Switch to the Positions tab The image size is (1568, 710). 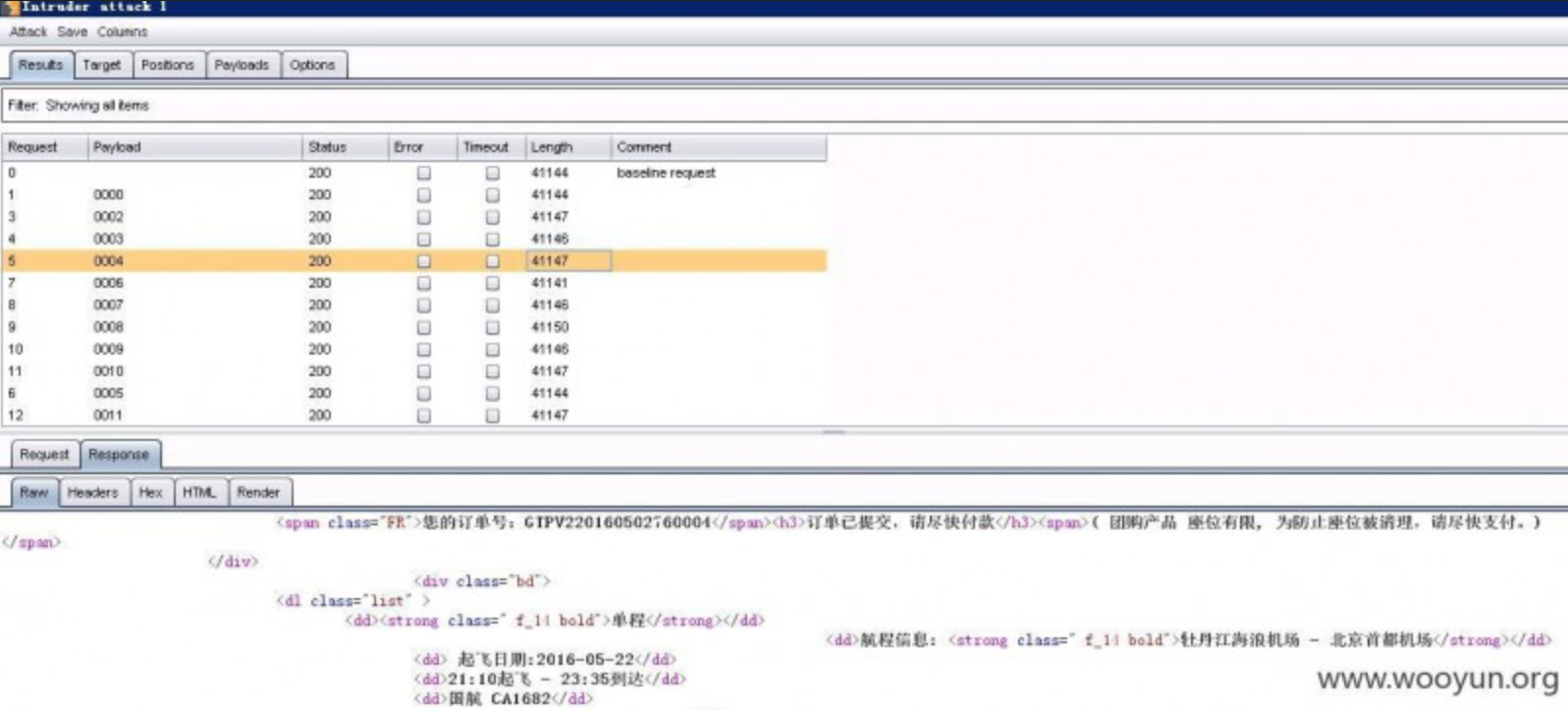coord(167,65)
